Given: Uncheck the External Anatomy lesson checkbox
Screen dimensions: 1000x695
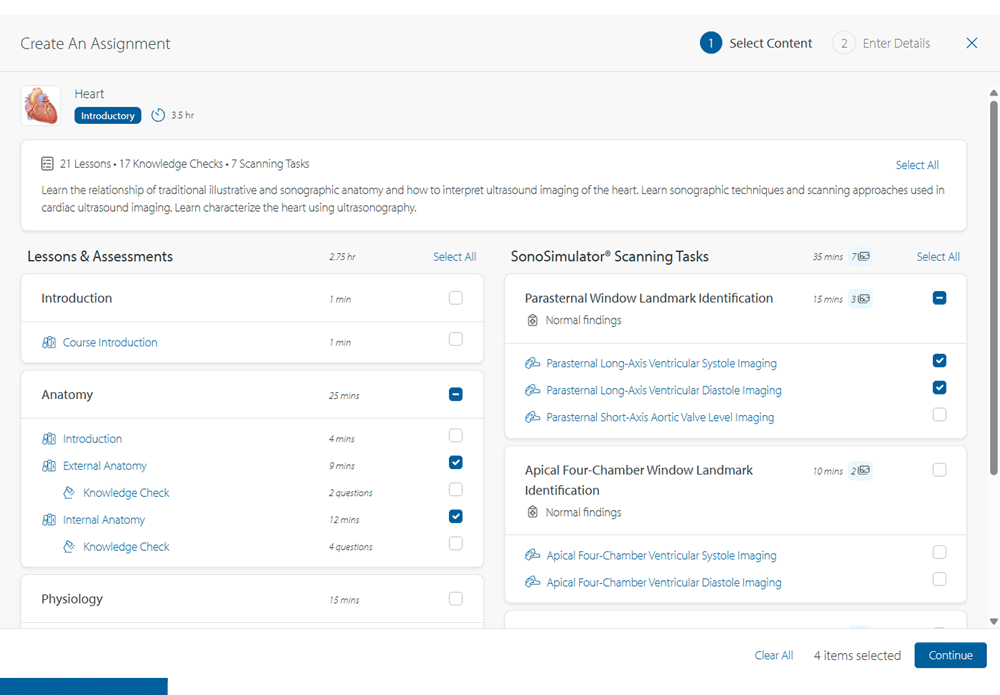Looking at the screenshot, I should [x=455, y=462].
